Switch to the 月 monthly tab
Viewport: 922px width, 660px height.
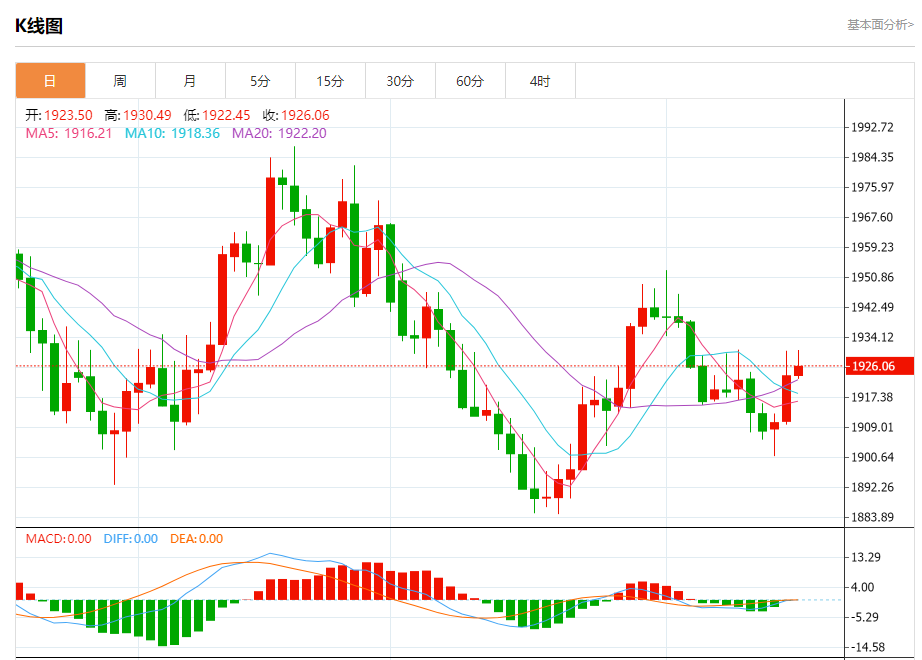point(191,81)
